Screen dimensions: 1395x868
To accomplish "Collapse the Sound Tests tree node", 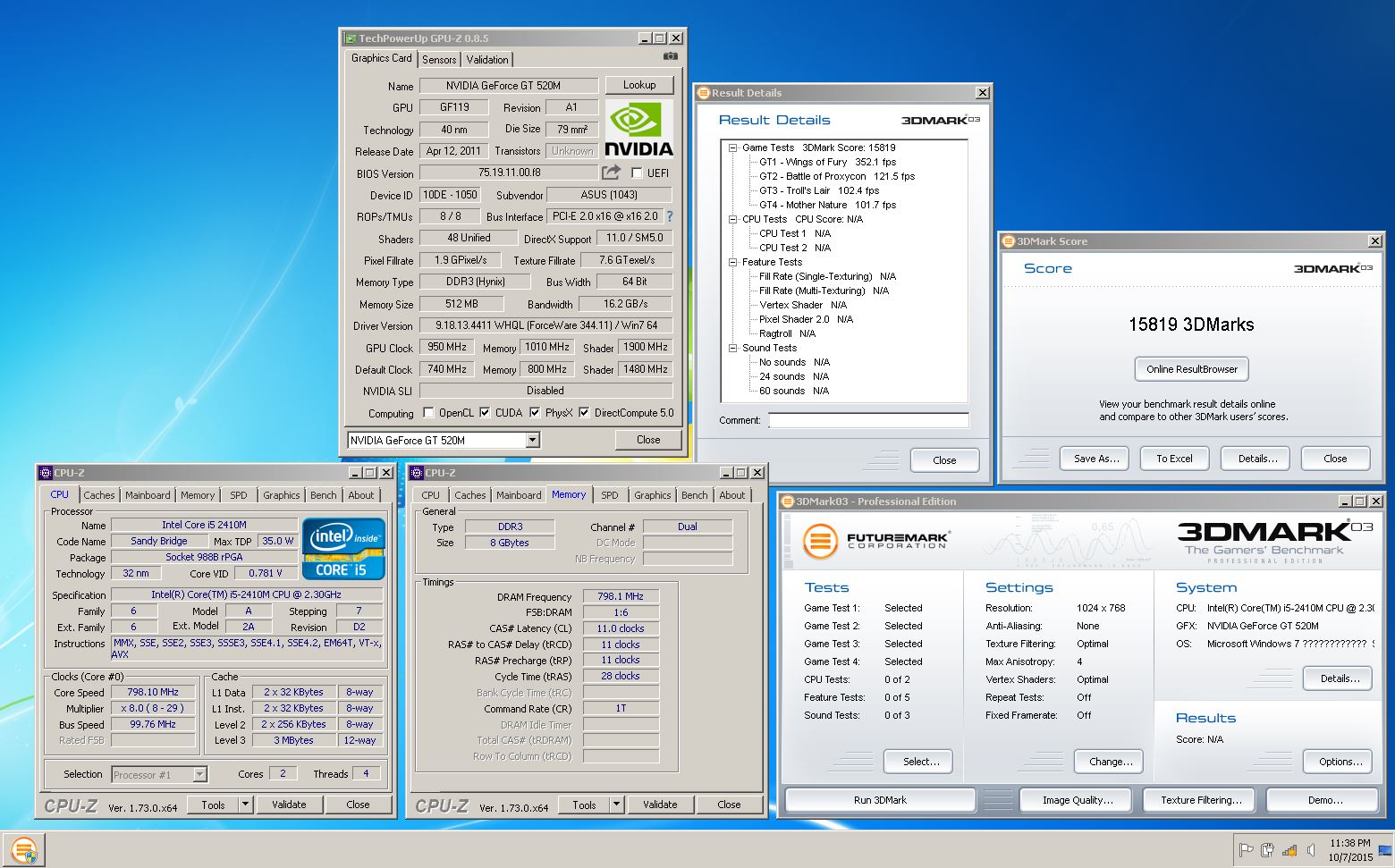I will point(732,348).
